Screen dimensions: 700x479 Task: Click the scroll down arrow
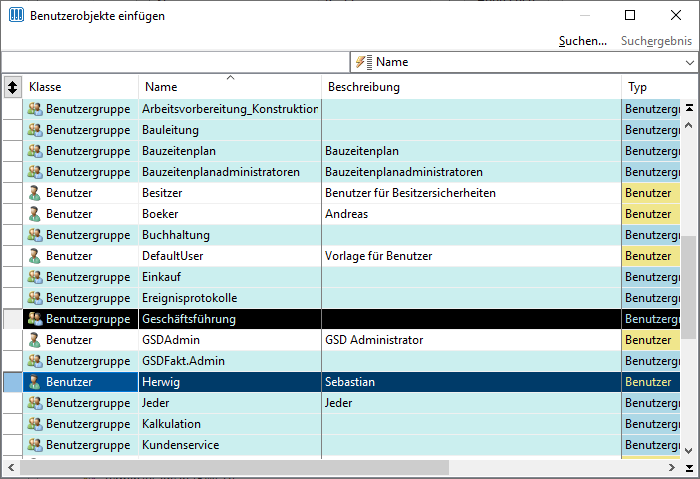click(x=690, y=450)
